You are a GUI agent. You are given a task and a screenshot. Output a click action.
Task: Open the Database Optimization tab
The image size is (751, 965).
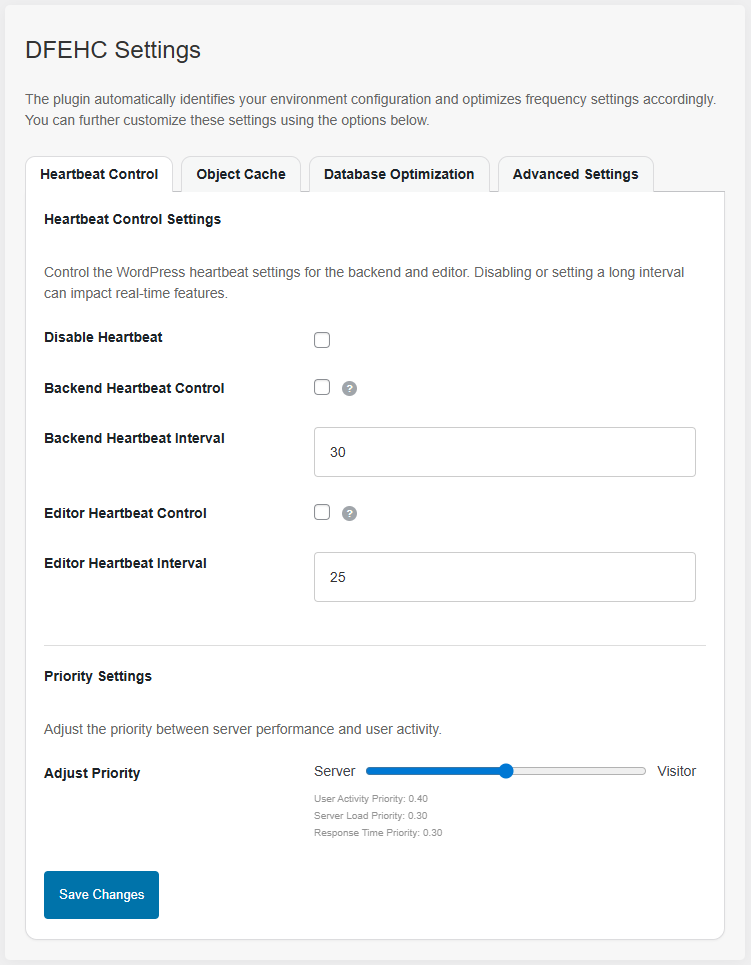click(399, 174)
